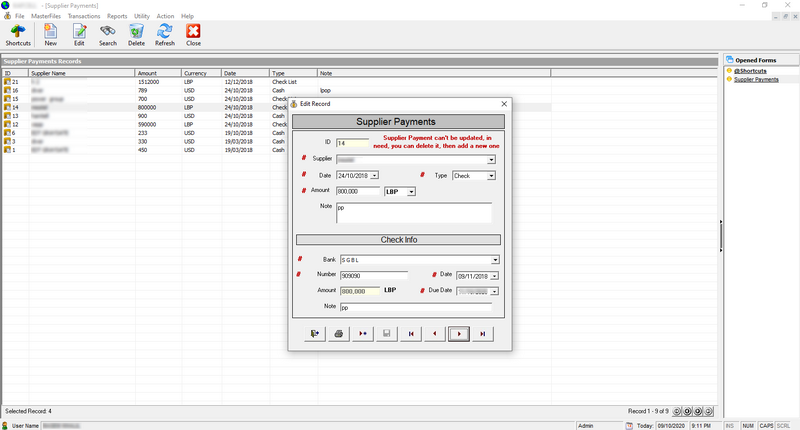
Task: Open the Supplier Payments link in Opened Forms
Action: [756, 80]
